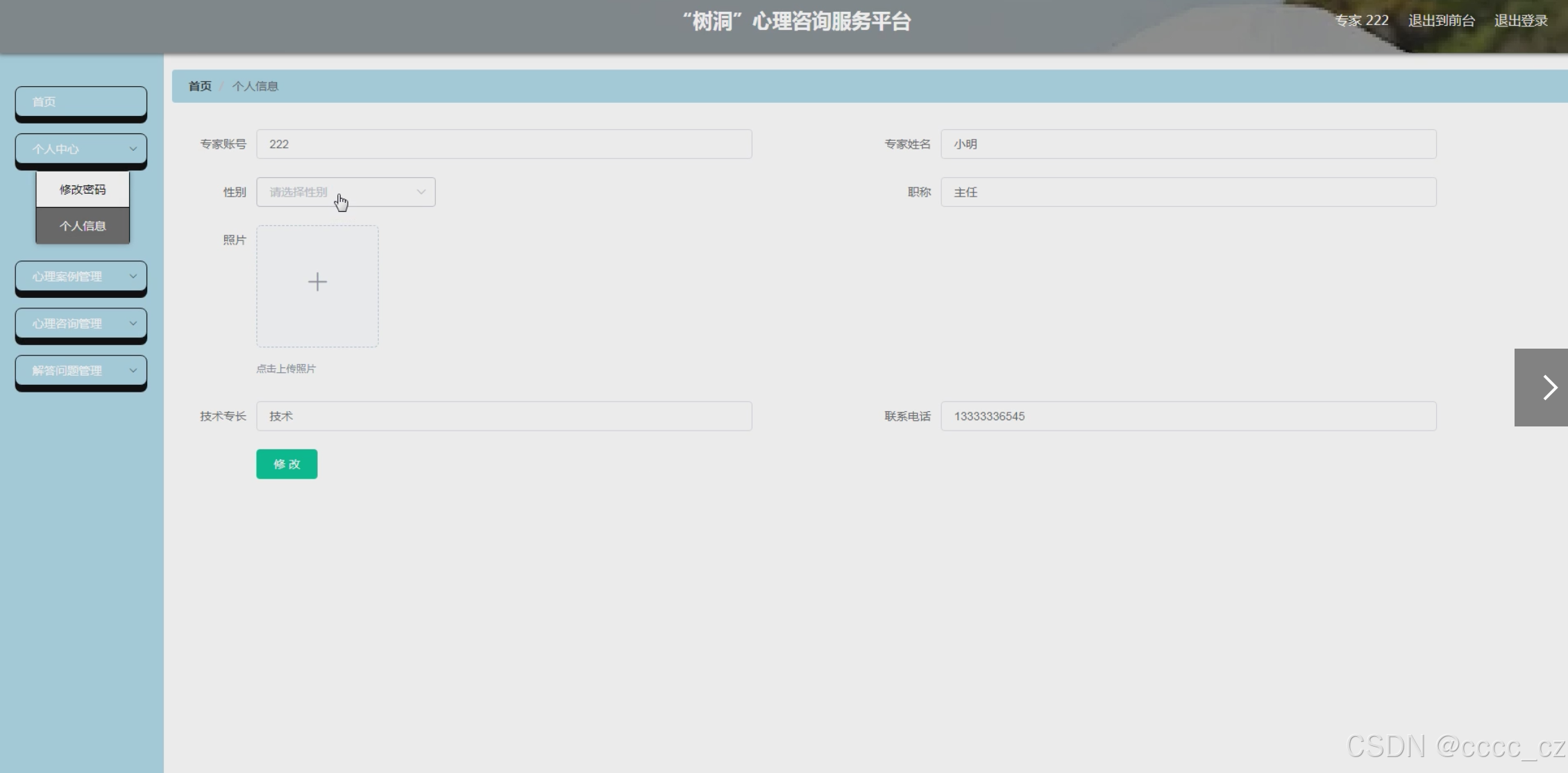Image resolution: width=1568 pixels, height=773 pixels.
Task: Expand the 心理咨询管理 sidebar menu
Action: point(81,324)
